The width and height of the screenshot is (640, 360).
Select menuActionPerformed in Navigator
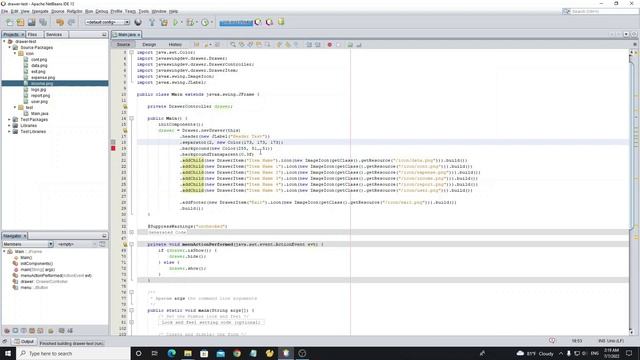pyautogui.click(x=56, y=276)
